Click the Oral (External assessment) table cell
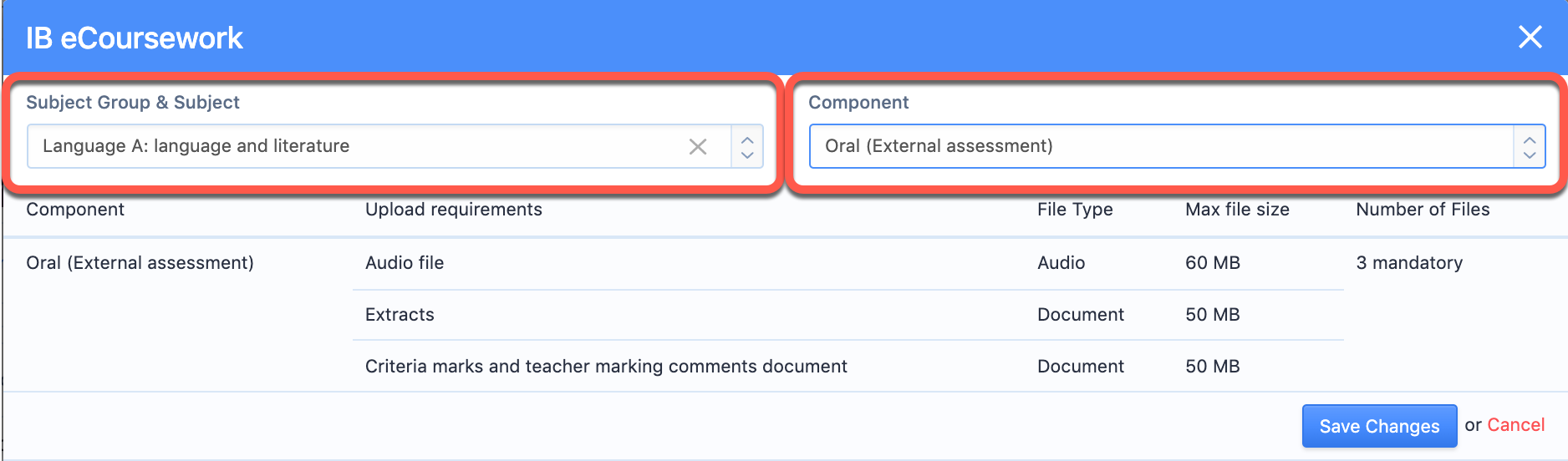 140,263
